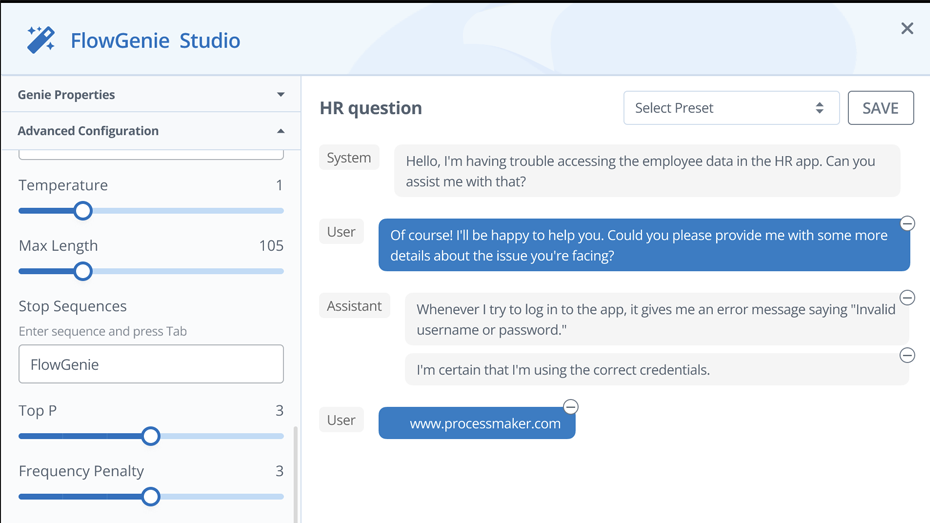Screen dimensions: 930x523
Task: Click the Max Length value 105
Action: coord(271,245)
